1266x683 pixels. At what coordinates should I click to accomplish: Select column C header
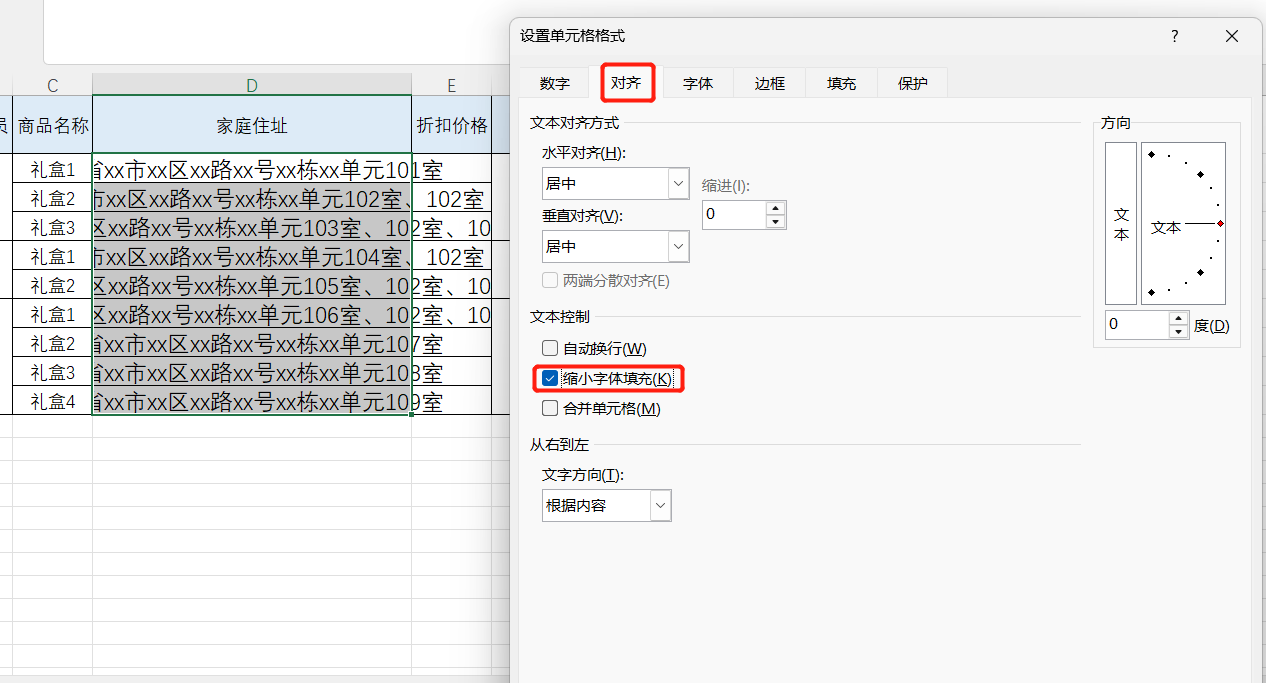click(x=52, y=85)
